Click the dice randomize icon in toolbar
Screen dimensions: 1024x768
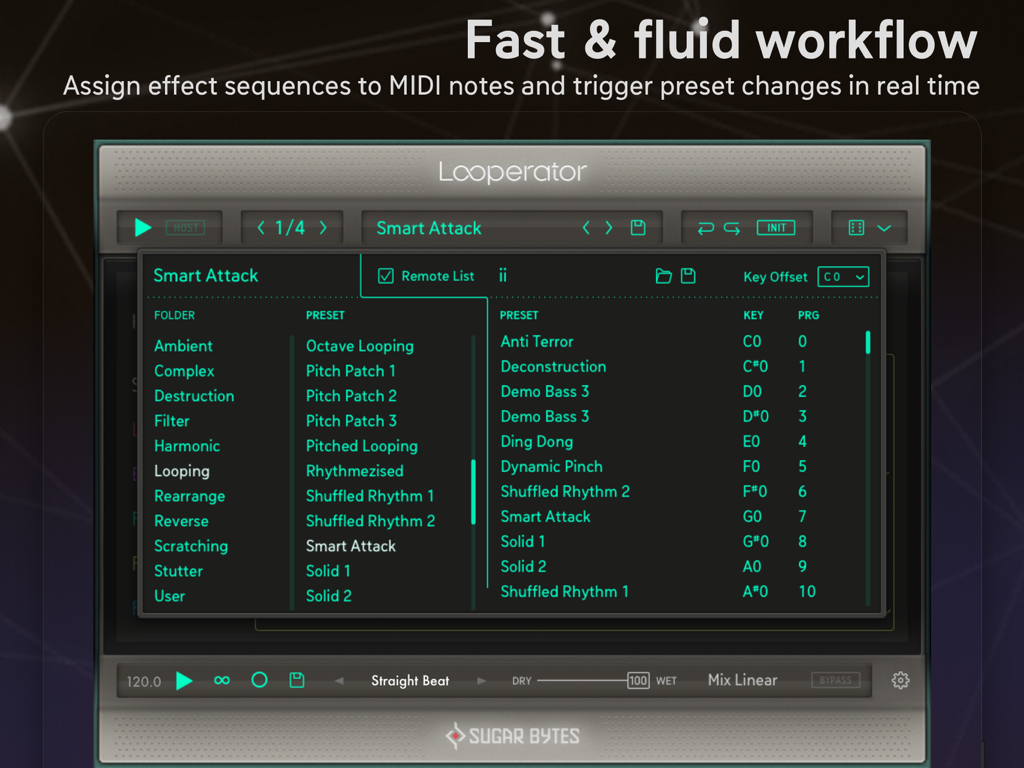click(x=855, y=227)
